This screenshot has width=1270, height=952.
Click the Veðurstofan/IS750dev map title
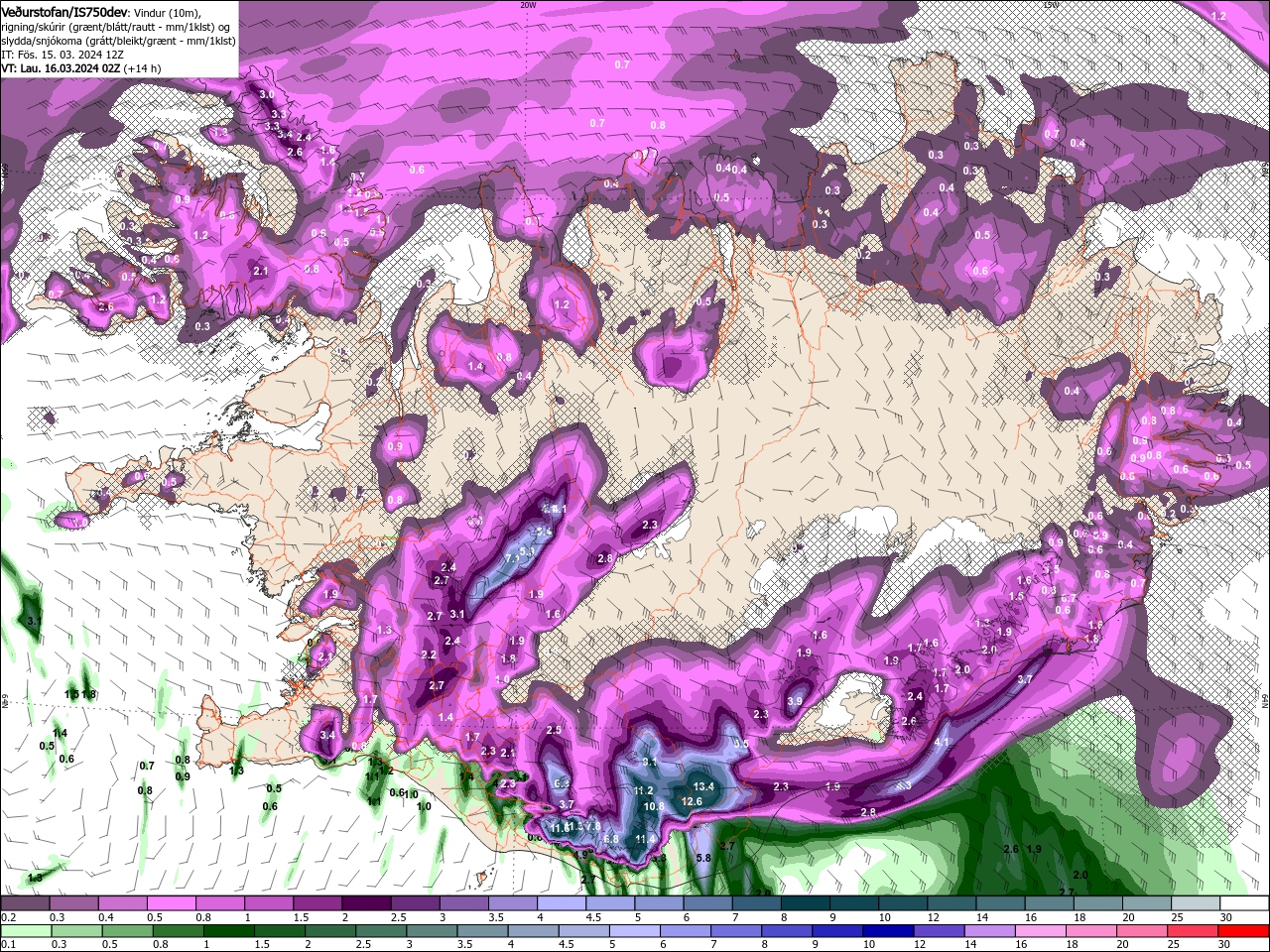click(63, 11)
